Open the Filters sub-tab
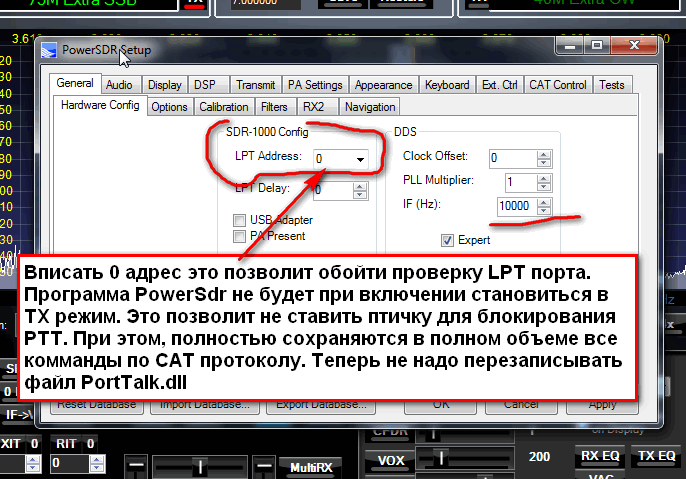This screenshot has height=479, width=686. coord(274,107)
